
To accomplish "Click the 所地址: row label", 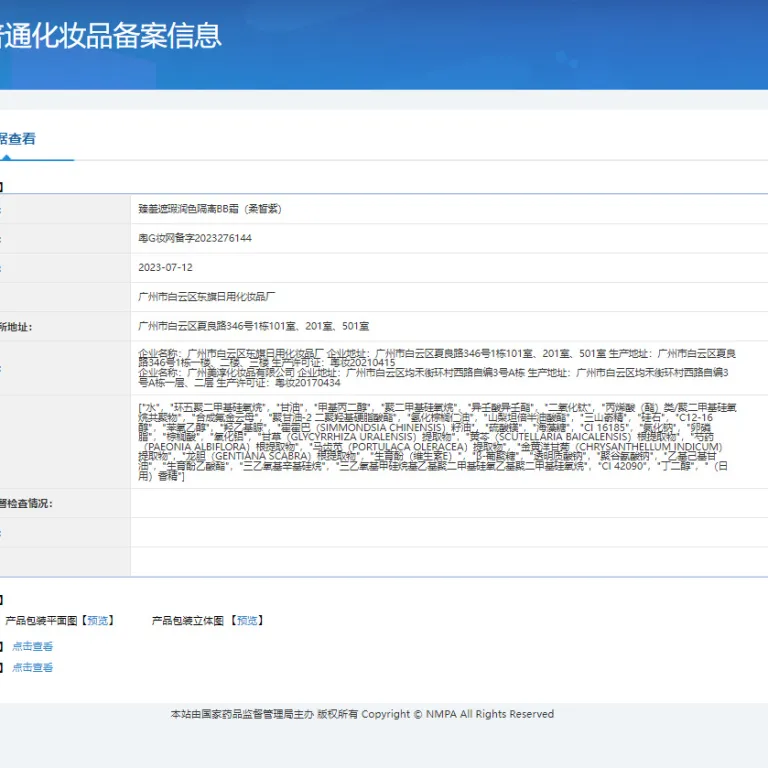I will click(x=16, y=327).
